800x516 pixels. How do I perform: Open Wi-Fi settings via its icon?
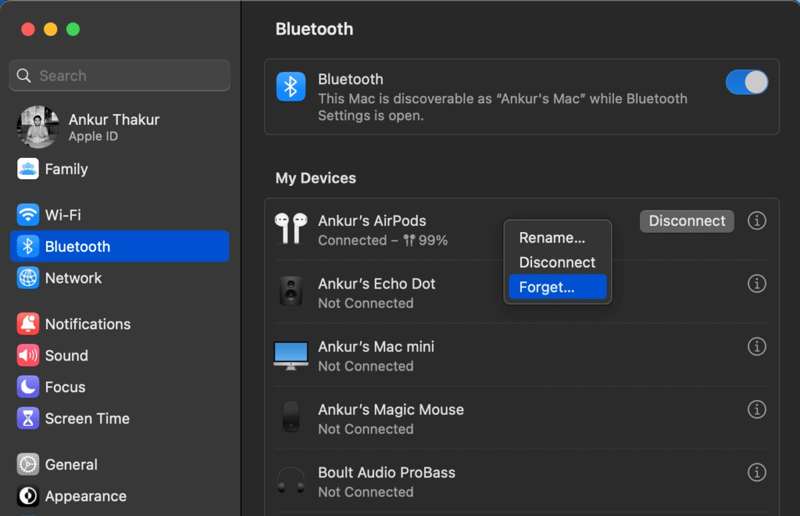tap(28, 214)
